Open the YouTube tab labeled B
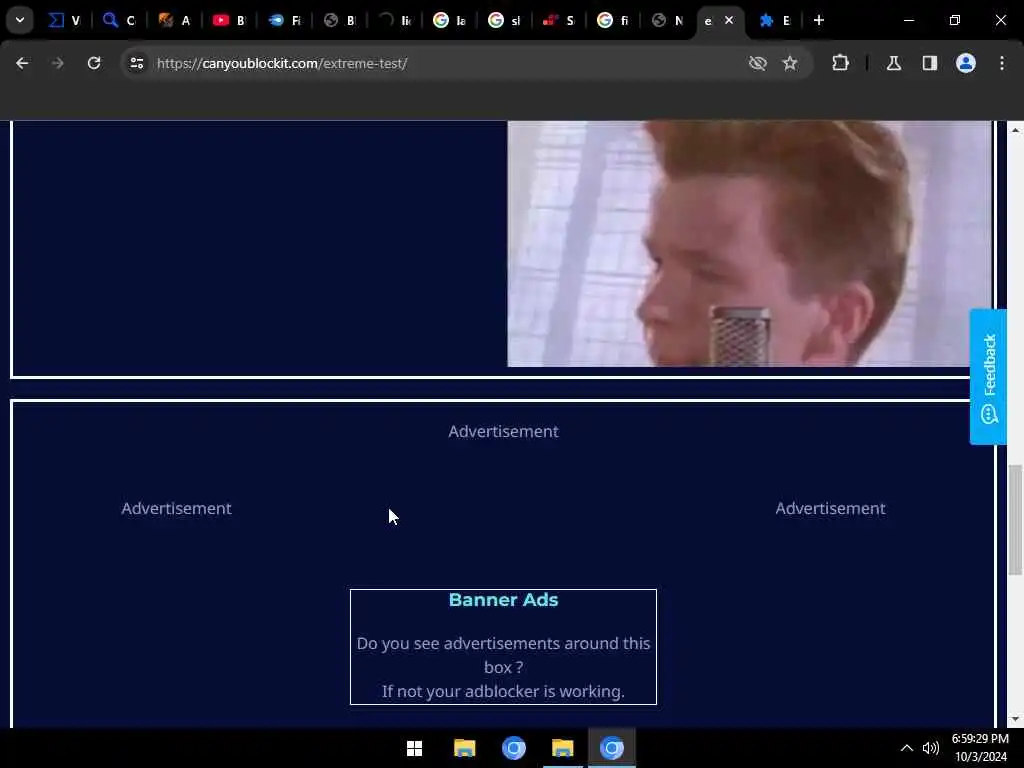Image resolution: width=1024 pixels, height=768 pixels. (x=229, y=20)
